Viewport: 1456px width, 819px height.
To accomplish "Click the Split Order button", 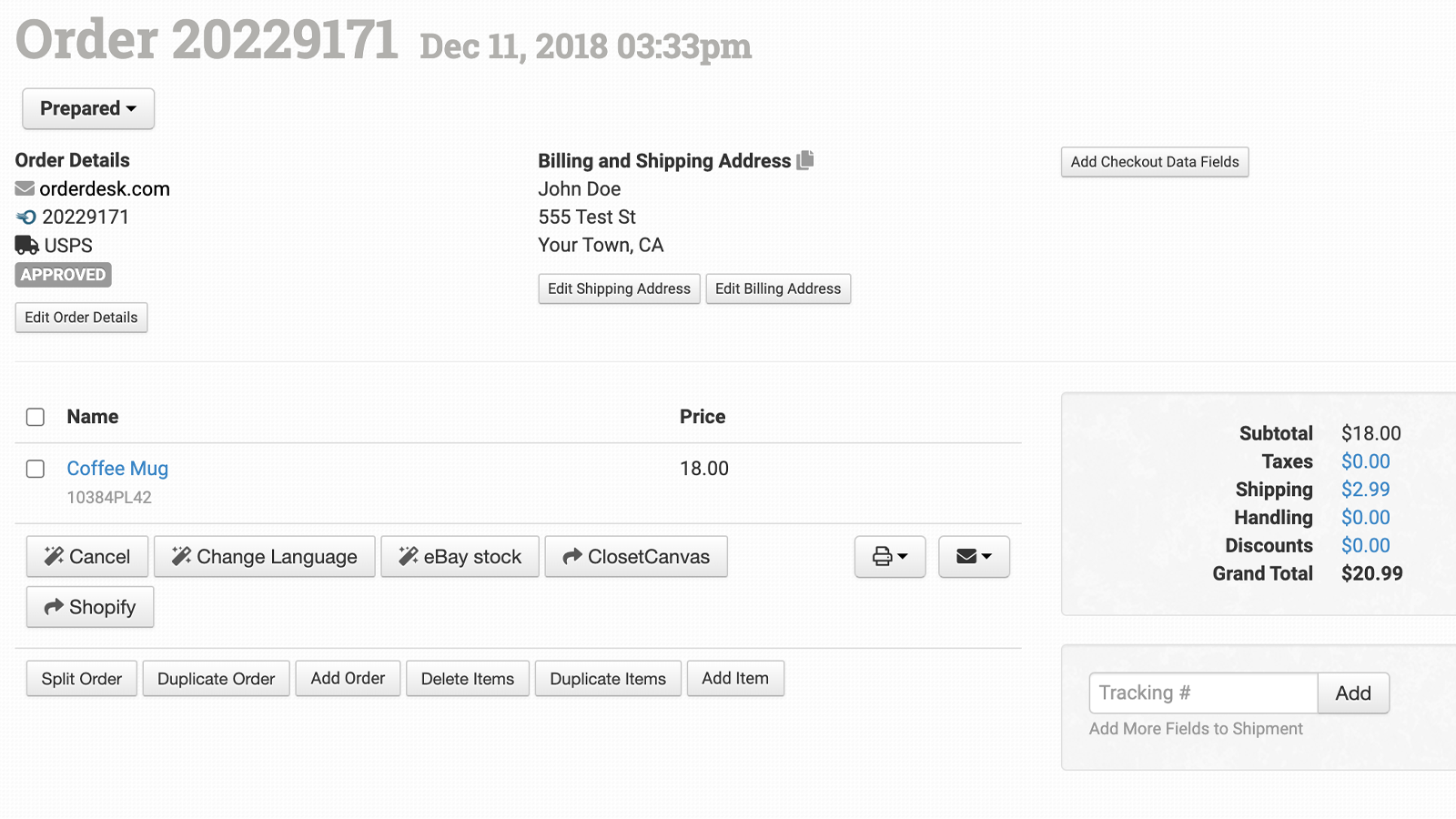I will pyautogui.click(x=82, y=679).
